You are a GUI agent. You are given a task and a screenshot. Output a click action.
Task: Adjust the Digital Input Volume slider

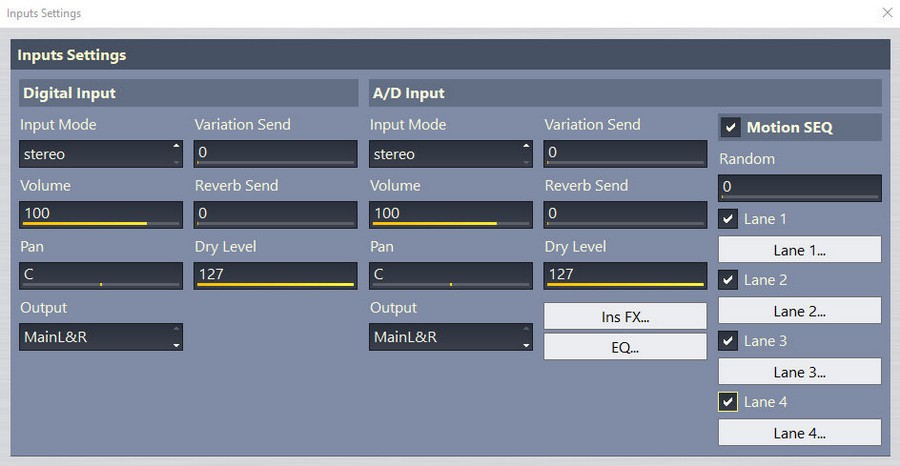[x=101, y=215]
